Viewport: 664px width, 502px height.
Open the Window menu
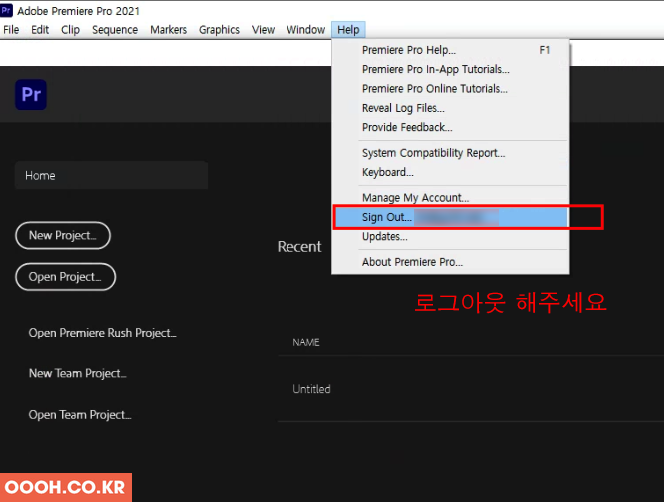(305, 30)
